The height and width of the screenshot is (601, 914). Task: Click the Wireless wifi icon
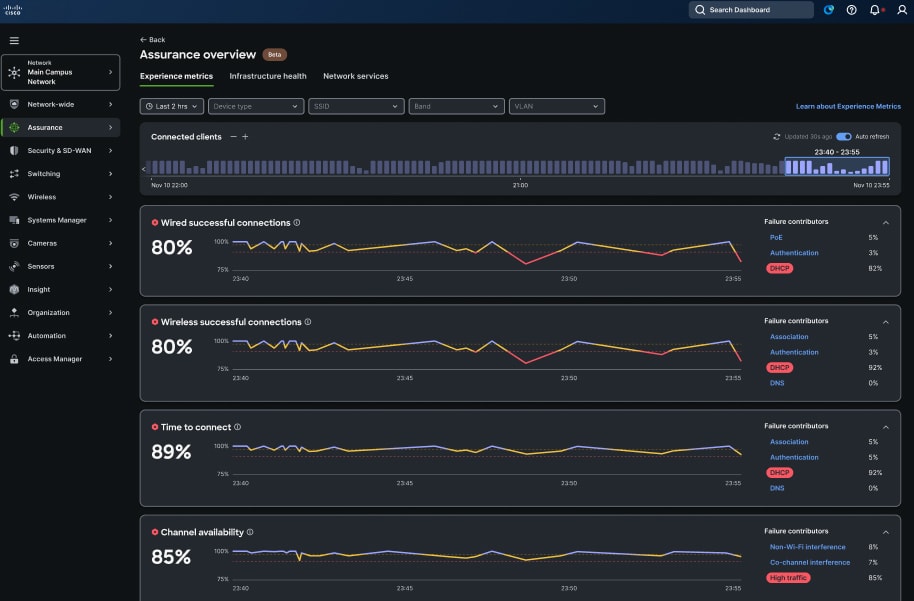14,197
